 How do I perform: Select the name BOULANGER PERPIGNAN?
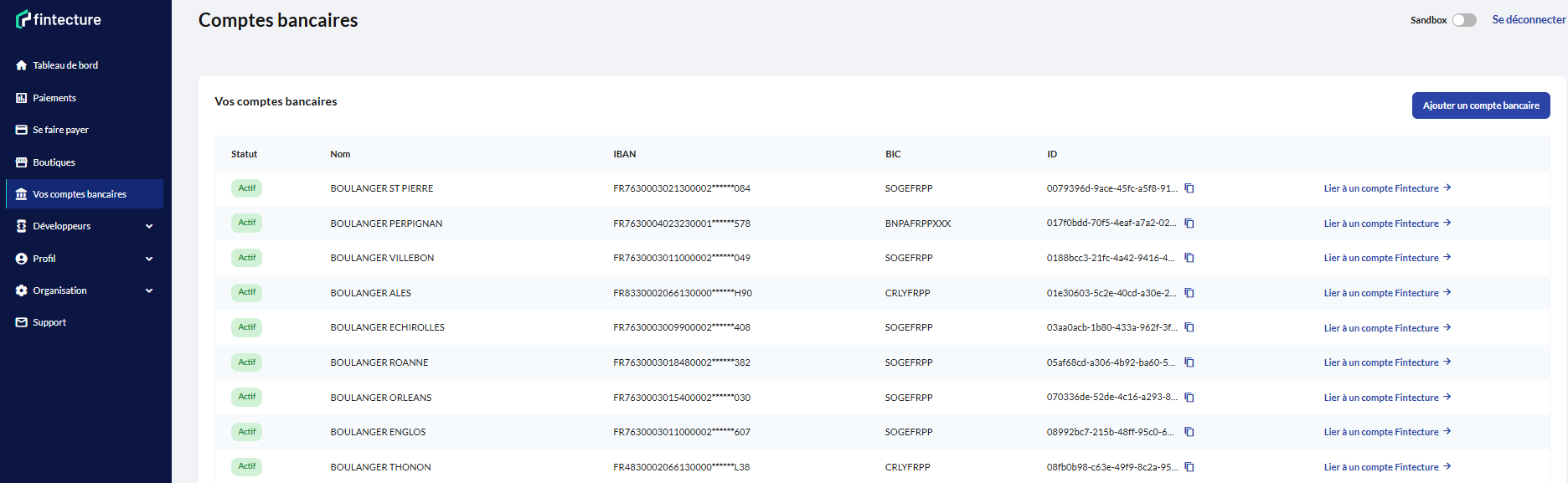coord(386,224)
